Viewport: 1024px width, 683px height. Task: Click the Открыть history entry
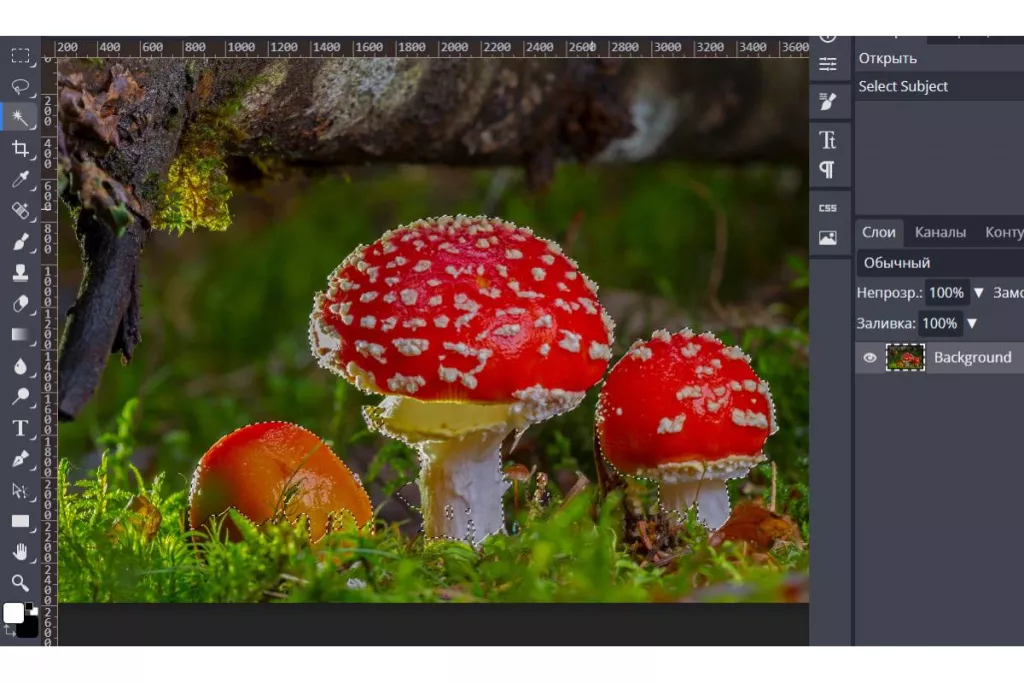(x=887, y=58)
